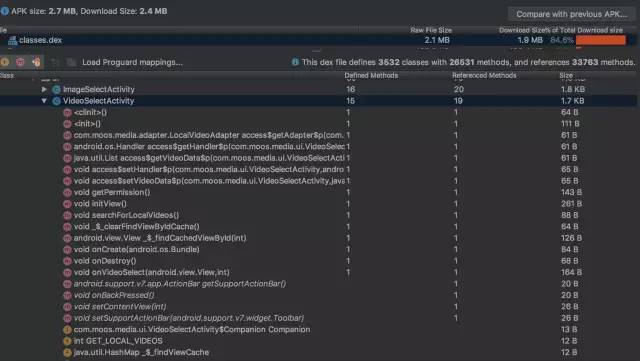Toggle the show fields filter icon
Image resolution: width=640 pixels, height=361 pixels.
click(5, 62)
